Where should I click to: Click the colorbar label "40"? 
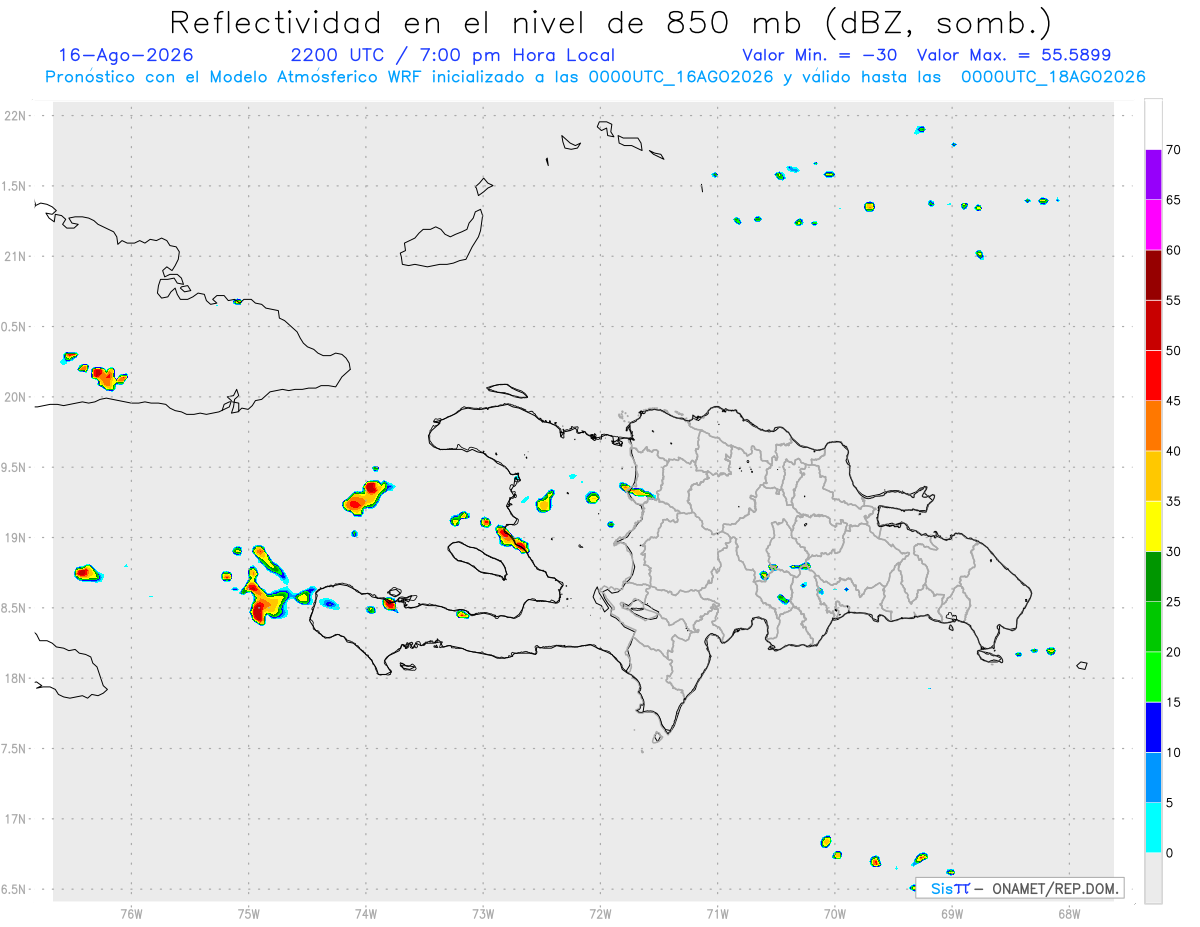coord(1175,451)
